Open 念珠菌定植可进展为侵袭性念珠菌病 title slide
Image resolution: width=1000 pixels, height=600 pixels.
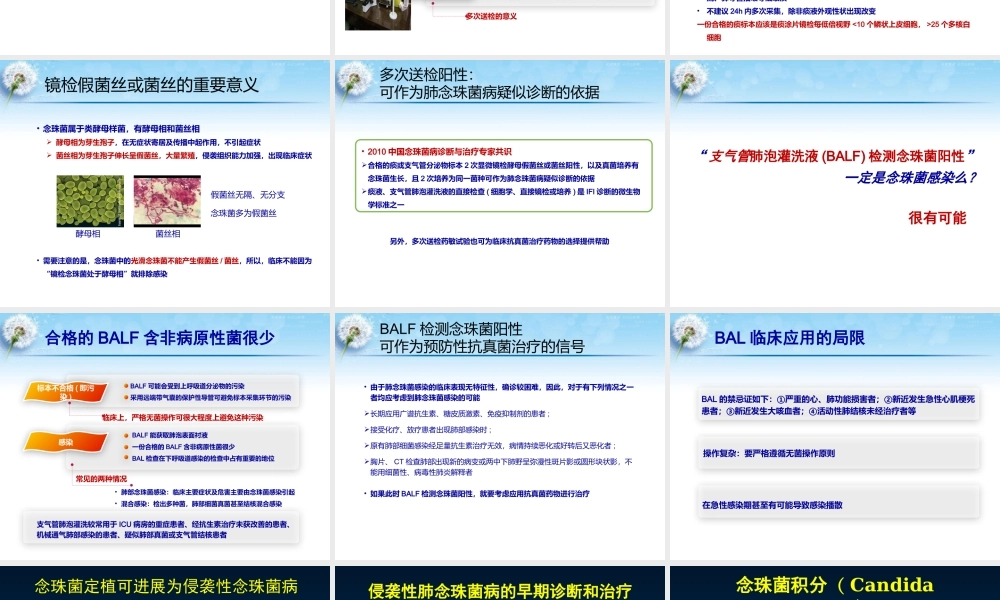[x=165, y=585]
